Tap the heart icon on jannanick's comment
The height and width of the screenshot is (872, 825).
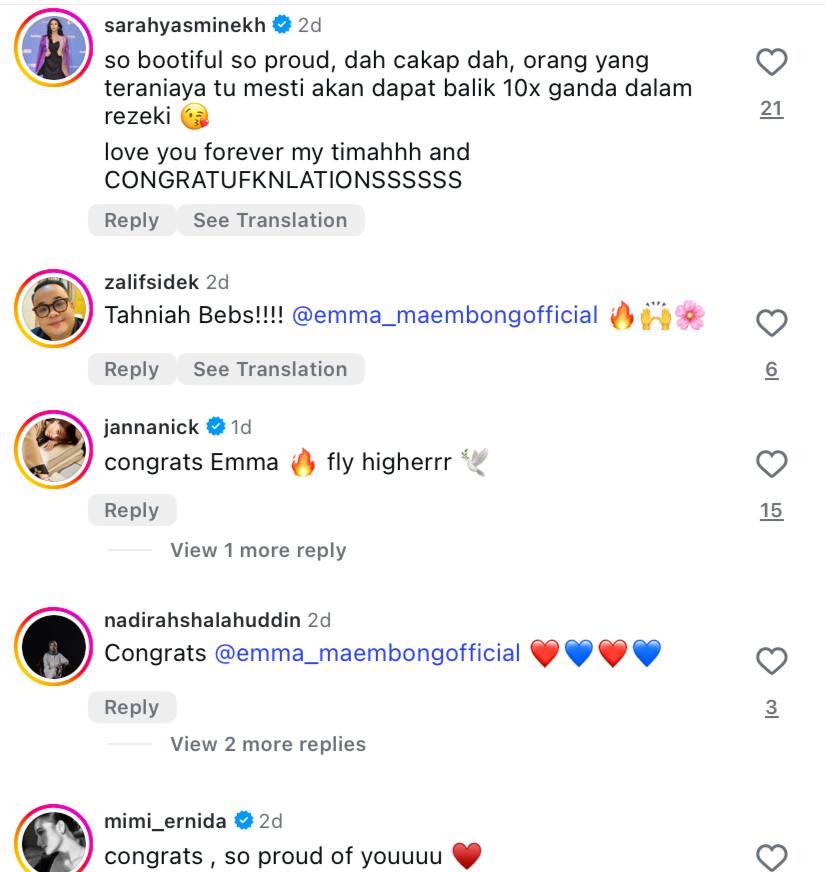pos(771,463)
